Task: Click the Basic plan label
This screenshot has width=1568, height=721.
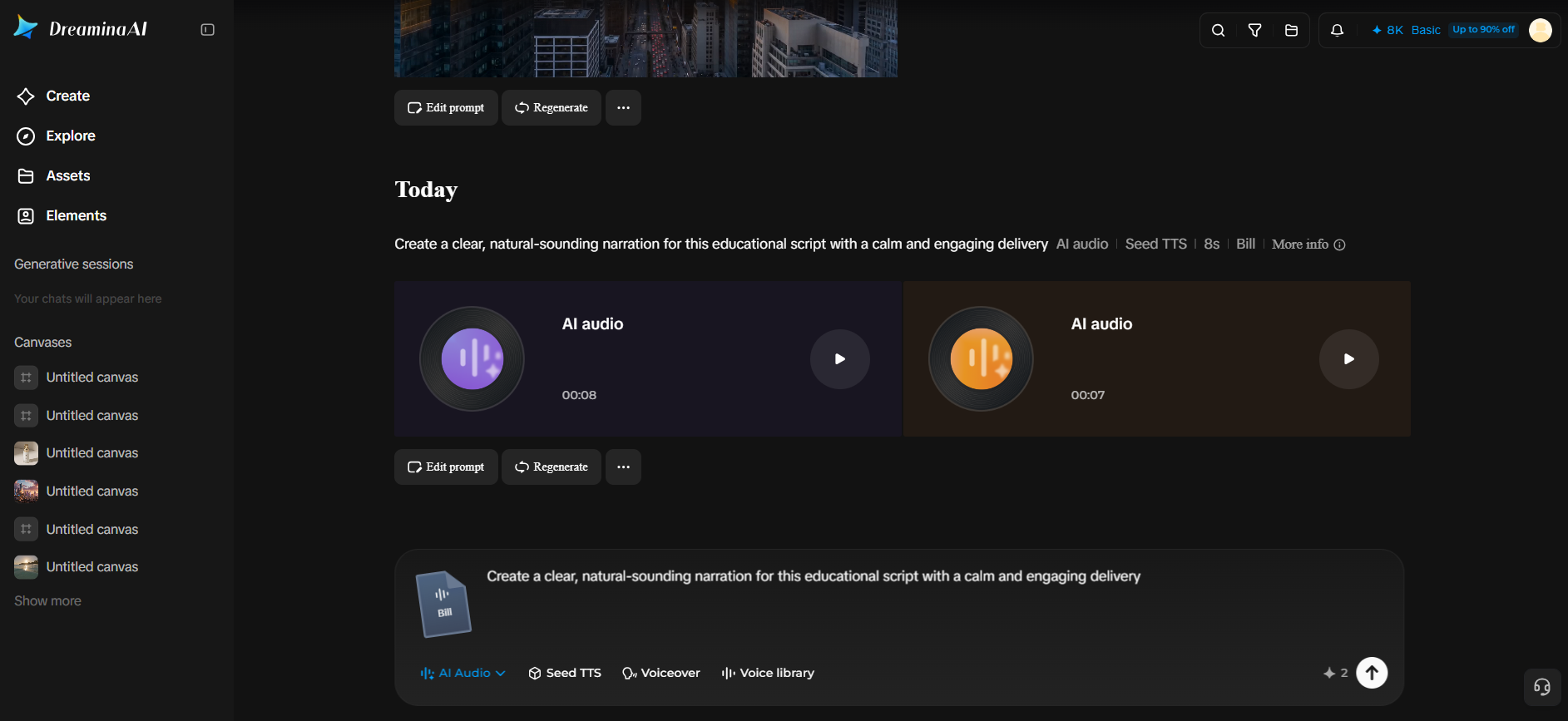Action: (1426, 30)
